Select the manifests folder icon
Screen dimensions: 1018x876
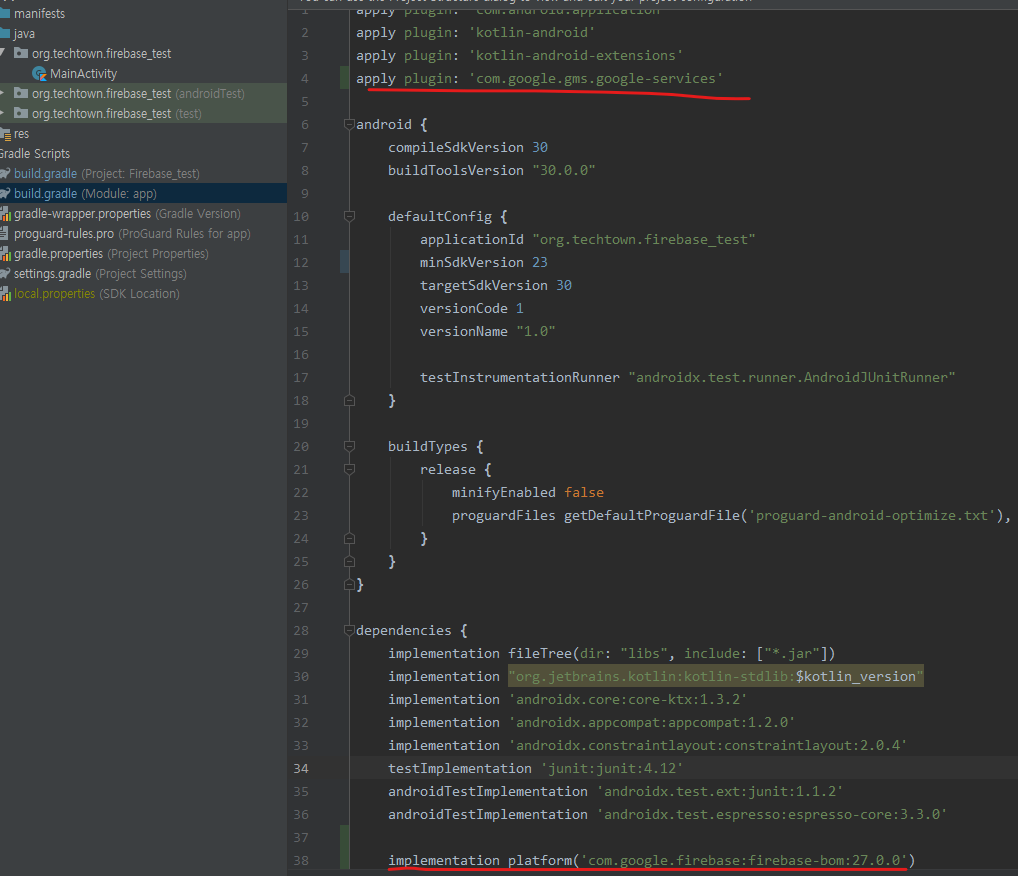click(5, 14)
